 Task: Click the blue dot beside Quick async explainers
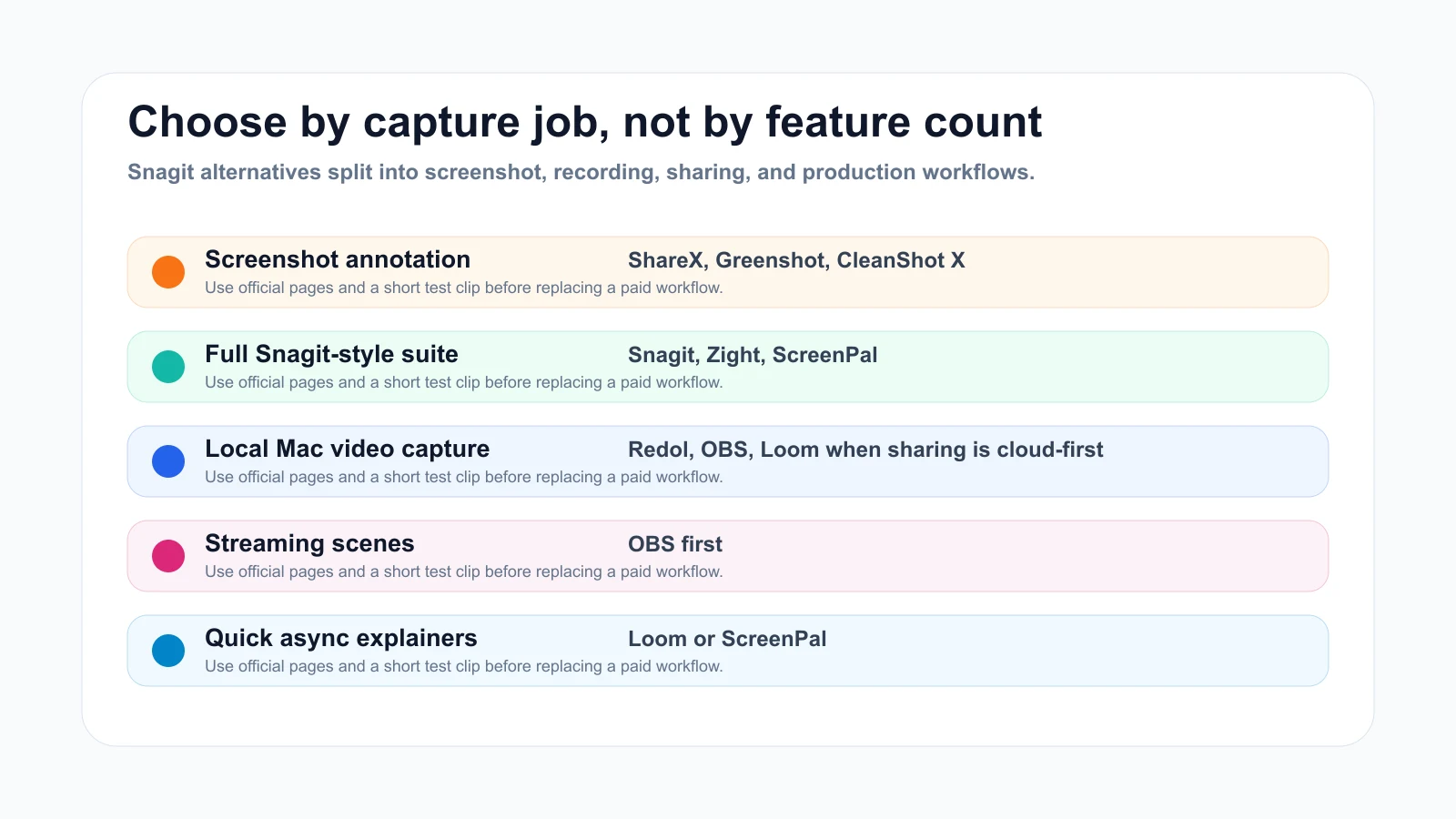tap(168, 651)
